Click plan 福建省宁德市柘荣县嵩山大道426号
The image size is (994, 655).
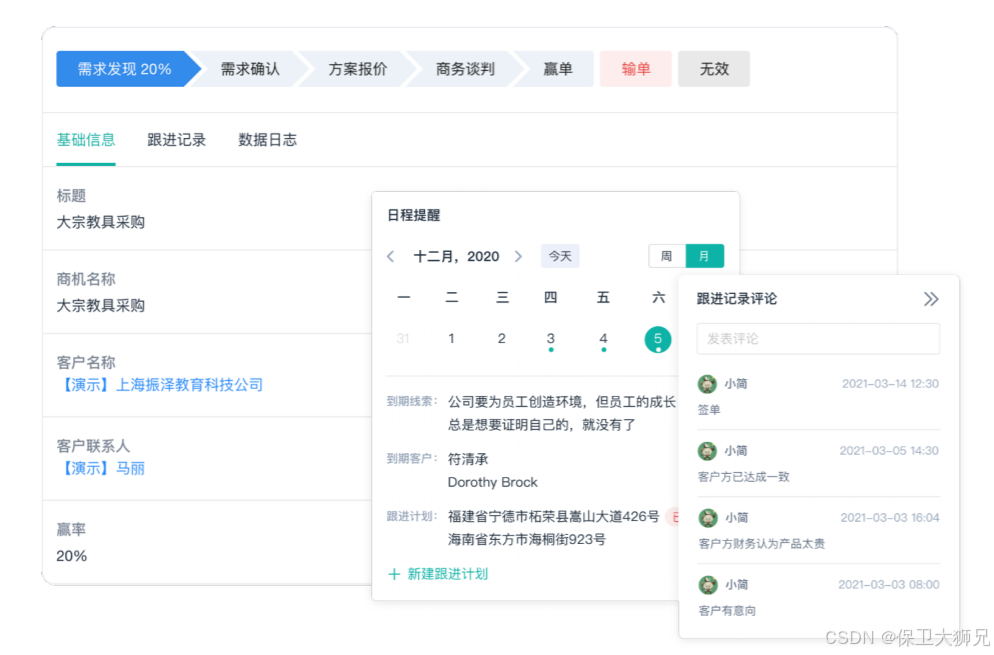553,517
